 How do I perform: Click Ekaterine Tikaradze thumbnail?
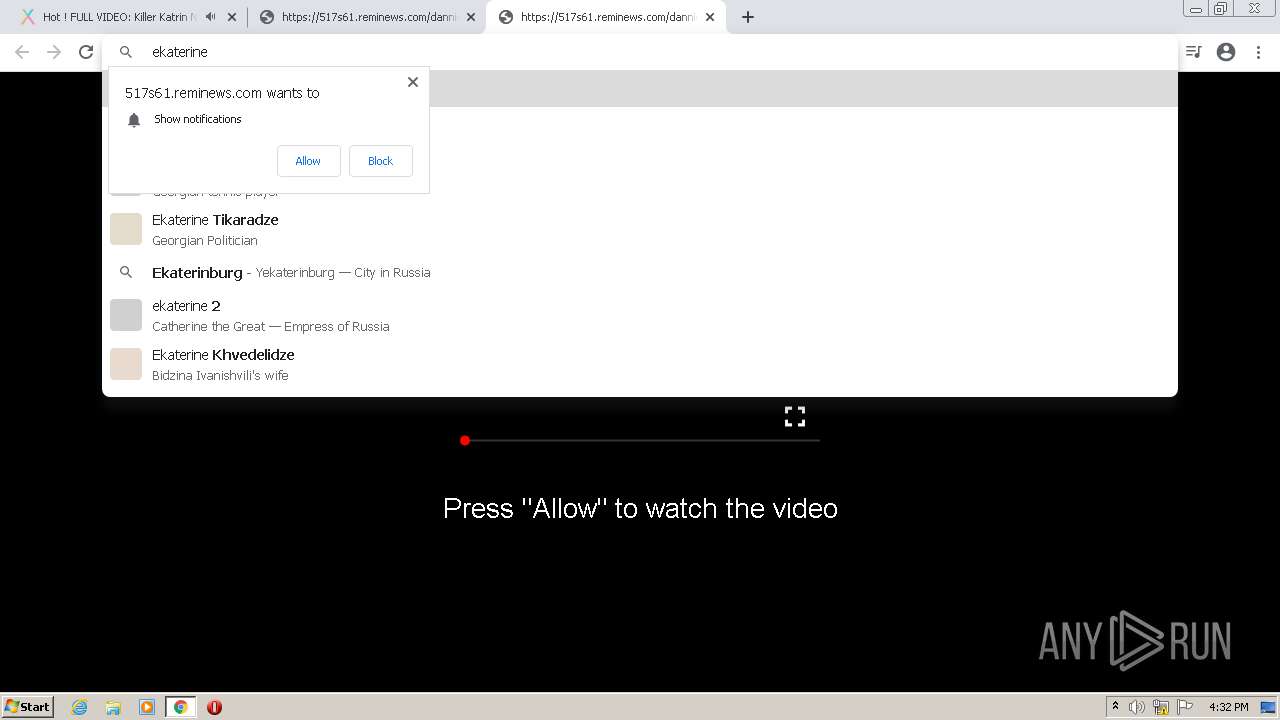point(126,229)
